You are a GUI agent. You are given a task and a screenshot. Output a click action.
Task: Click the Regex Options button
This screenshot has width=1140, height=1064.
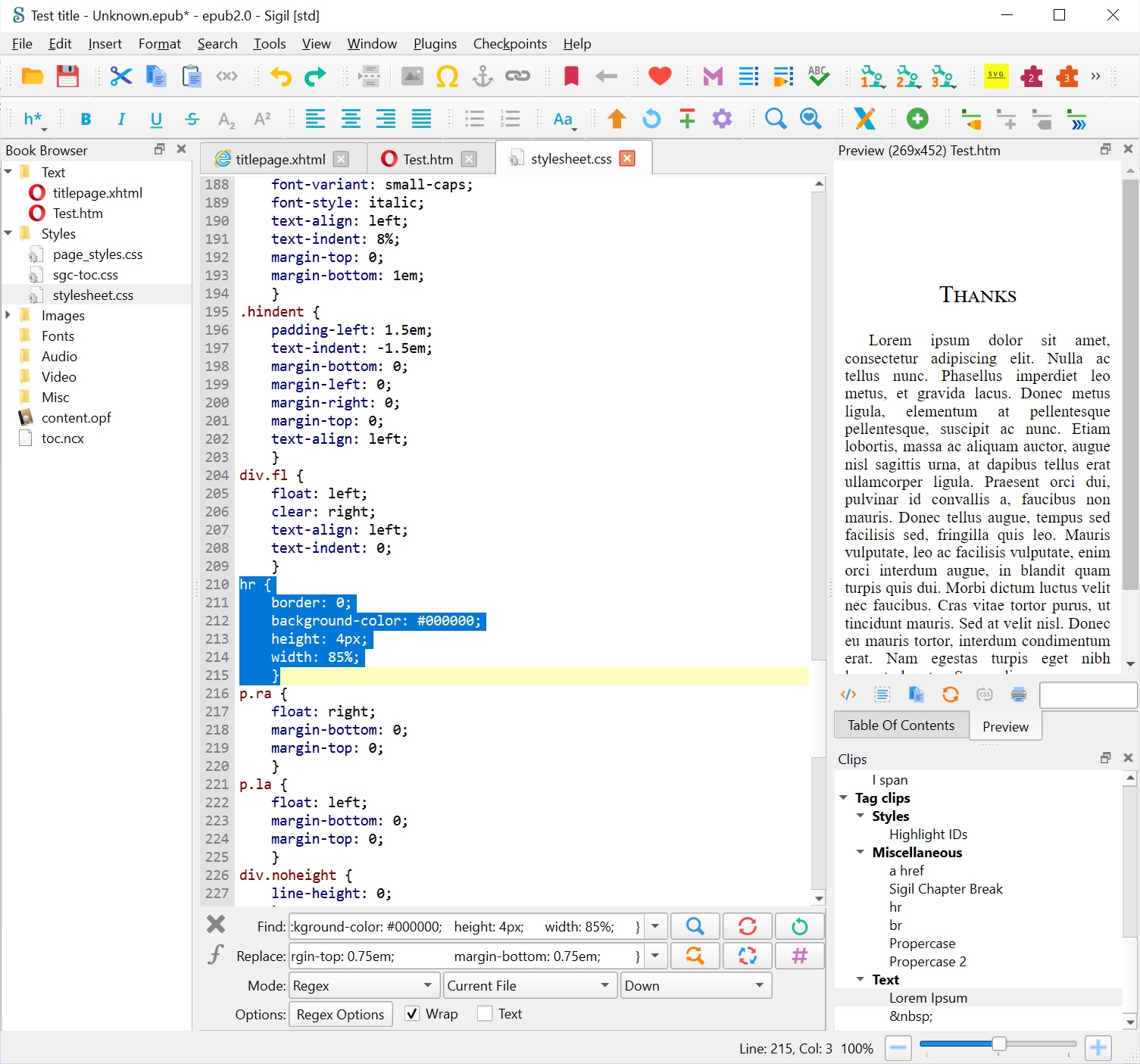coord(340,1015)
